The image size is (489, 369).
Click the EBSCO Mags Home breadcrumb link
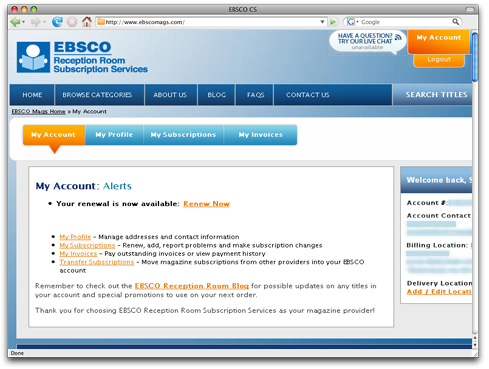point(38,111)
